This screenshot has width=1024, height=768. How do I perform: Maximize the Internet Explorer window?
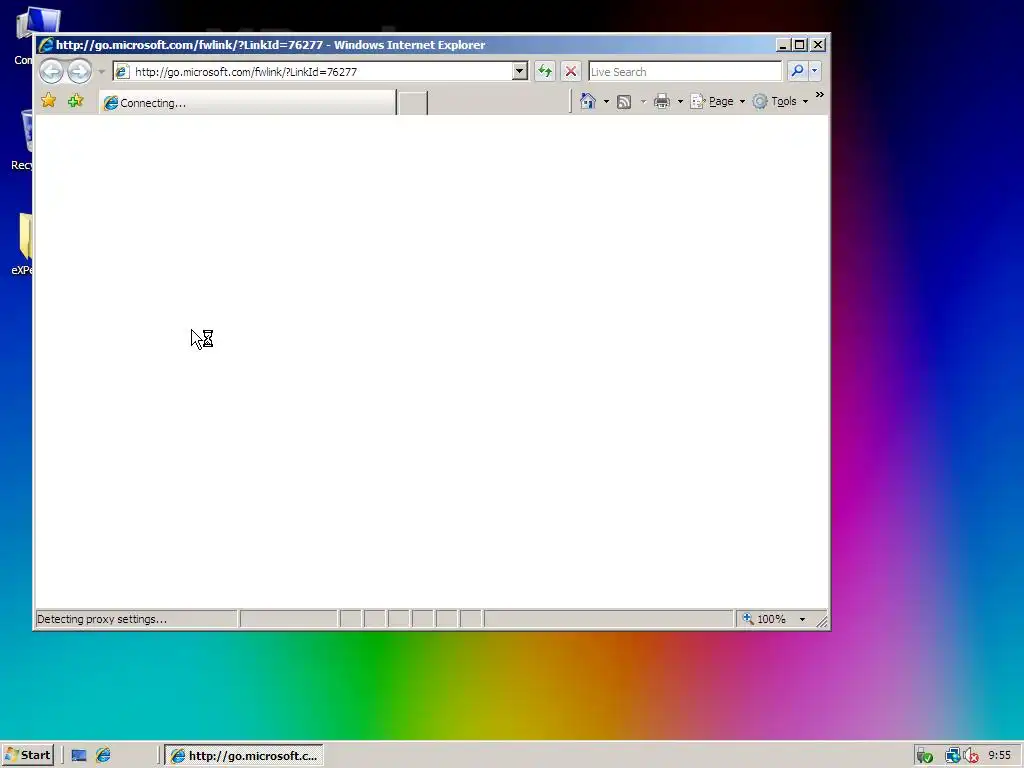click(x=800, y=45)
